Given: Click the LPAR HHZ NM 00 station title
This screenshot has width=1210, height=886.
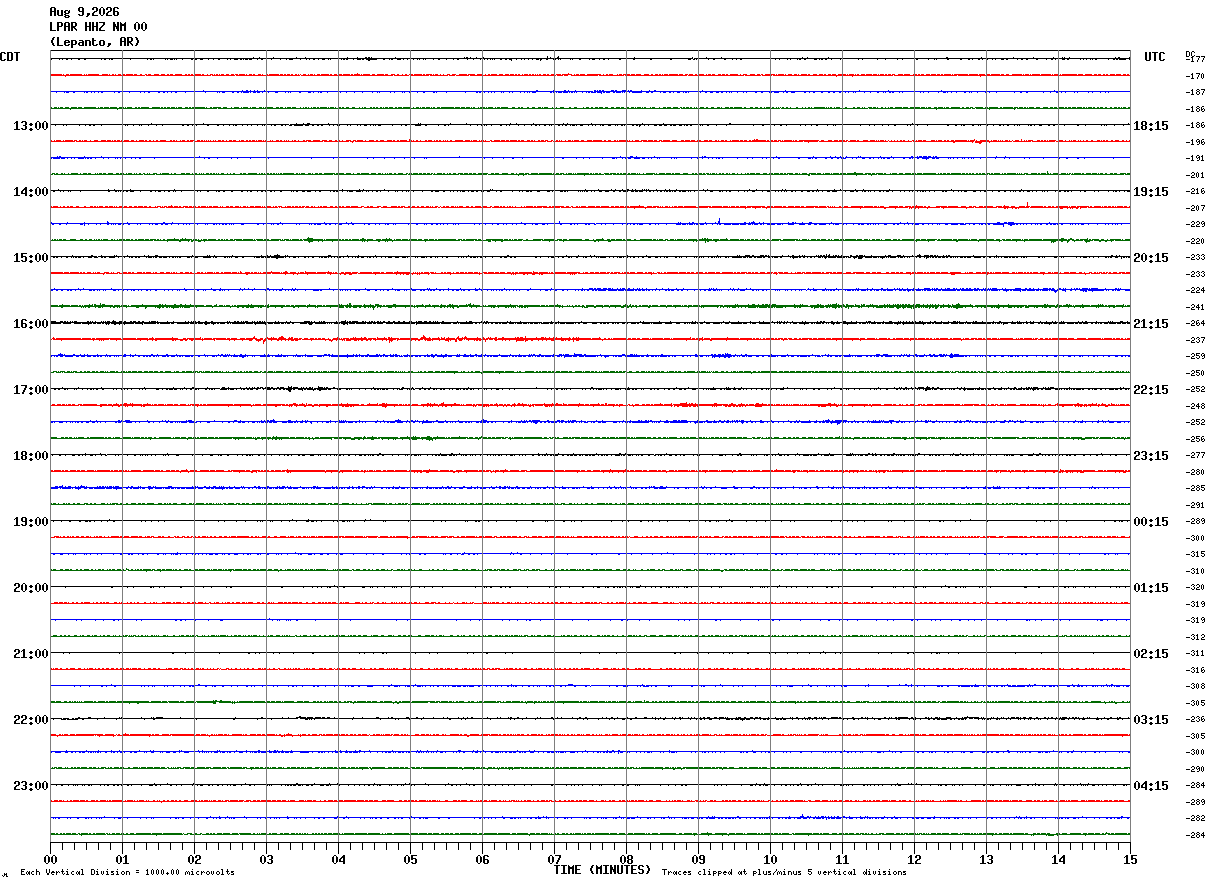Looking at the screenshot, I should 98,27.
